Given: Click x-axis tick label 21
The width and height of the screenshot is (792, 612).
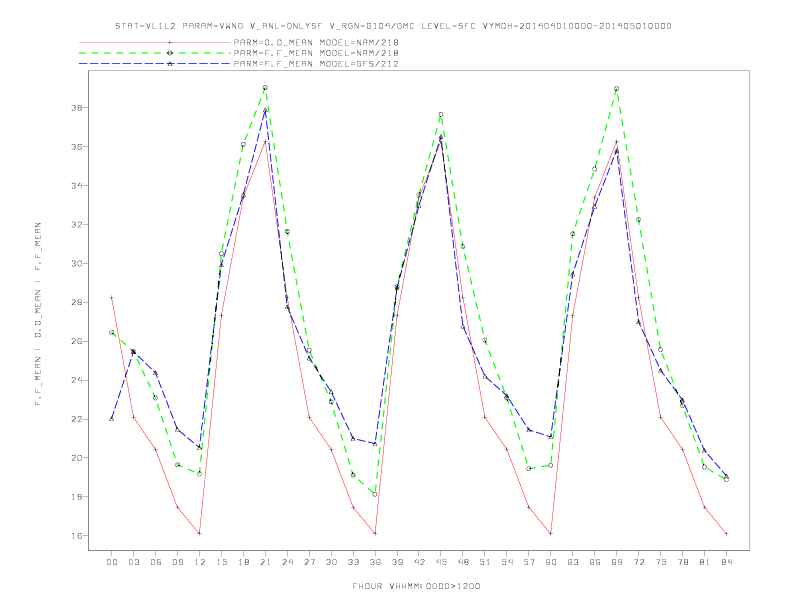Looking at the screenshot, I should click(x=266, y=562).
